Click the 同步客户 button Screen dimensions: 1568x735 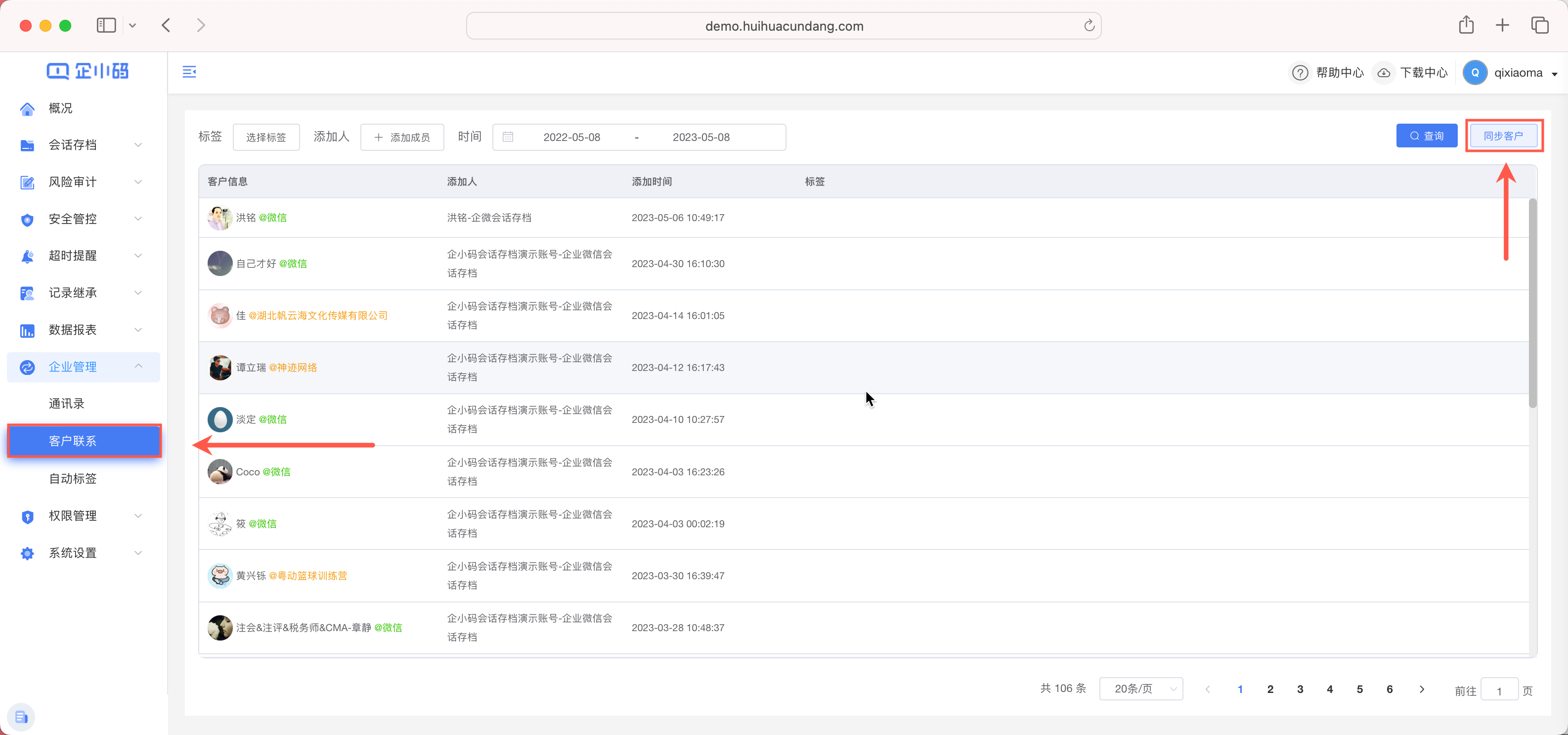click(1503, 136)
